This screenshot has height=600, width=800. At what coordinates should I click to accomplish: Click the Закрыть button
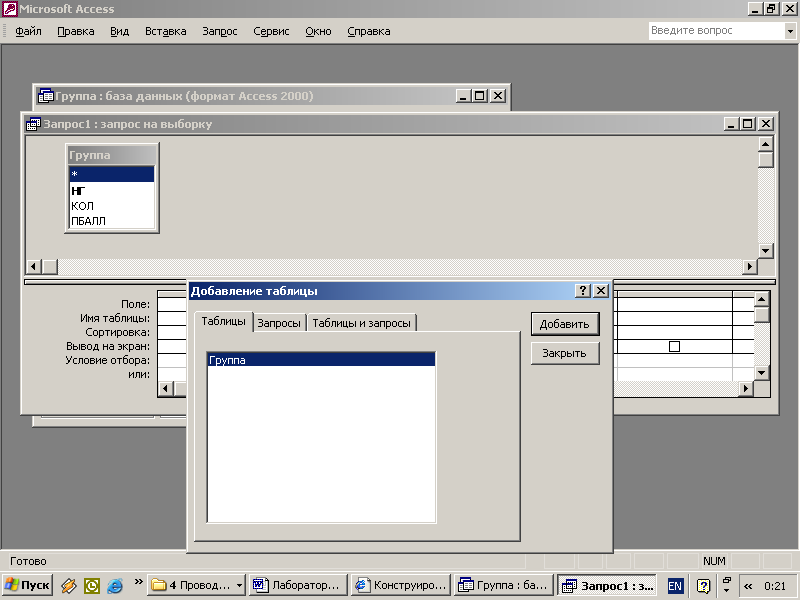coord(565,353)
